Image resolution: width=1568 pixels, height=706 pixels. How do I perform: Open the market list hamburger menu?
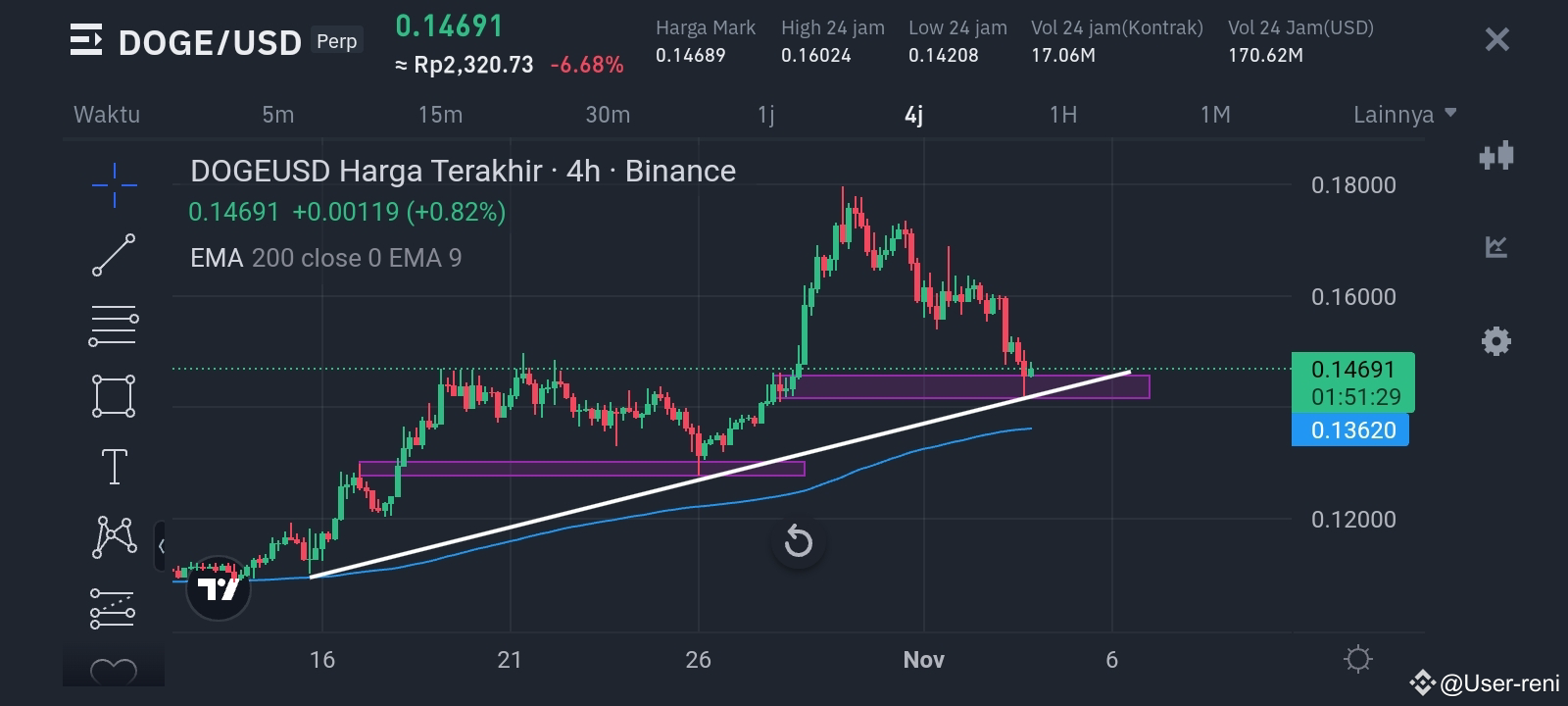86,41
